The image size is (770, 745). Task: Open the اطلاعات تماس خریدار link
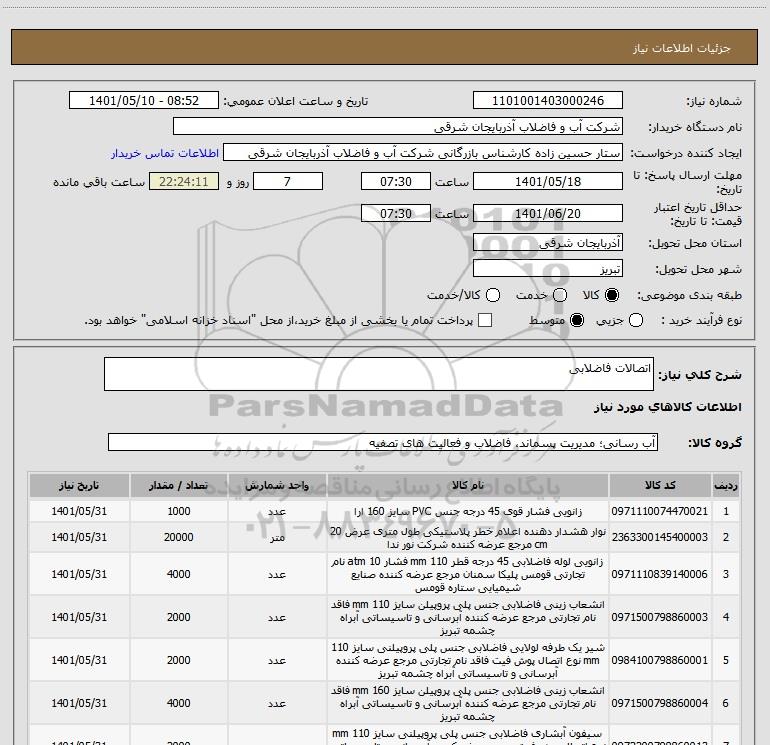pos(165,153)
